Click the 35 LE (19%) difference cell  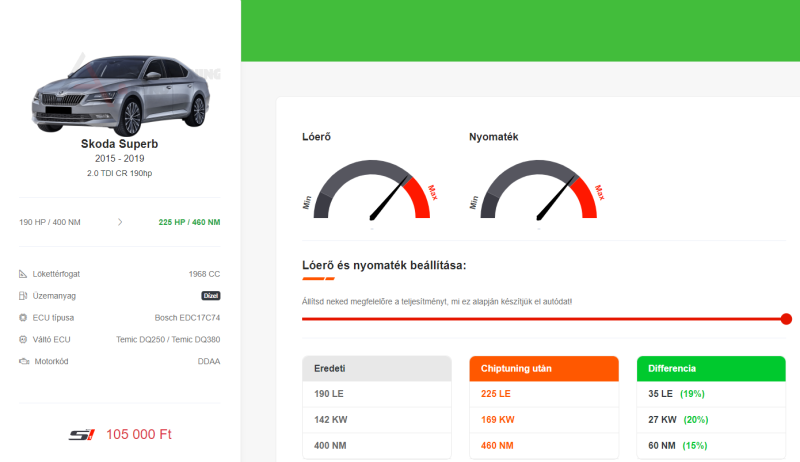(711, 394)
